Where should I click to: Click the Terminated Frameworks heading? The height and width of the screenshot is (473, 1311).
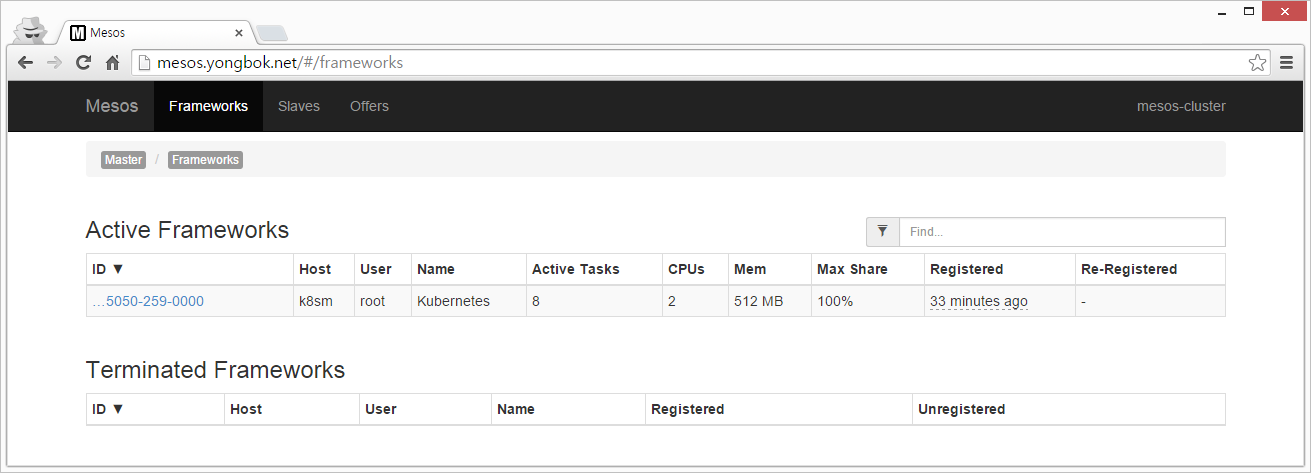(x=215, y=370)
